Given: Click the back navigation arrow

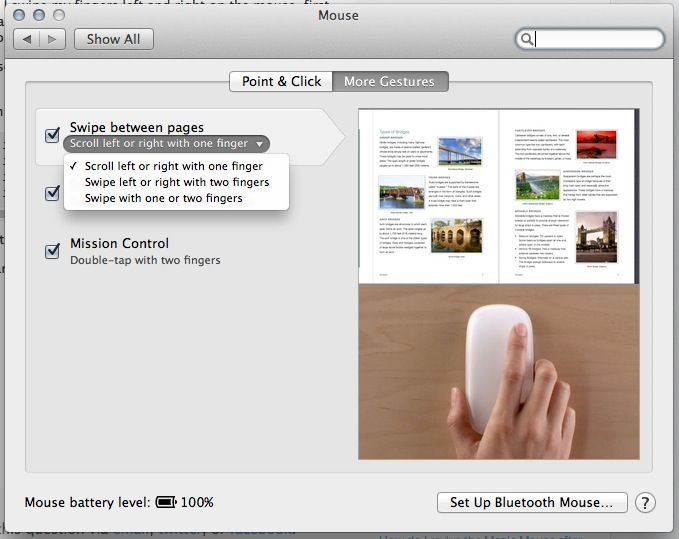Looking at the screenshot, I should (x=28, y=40).
